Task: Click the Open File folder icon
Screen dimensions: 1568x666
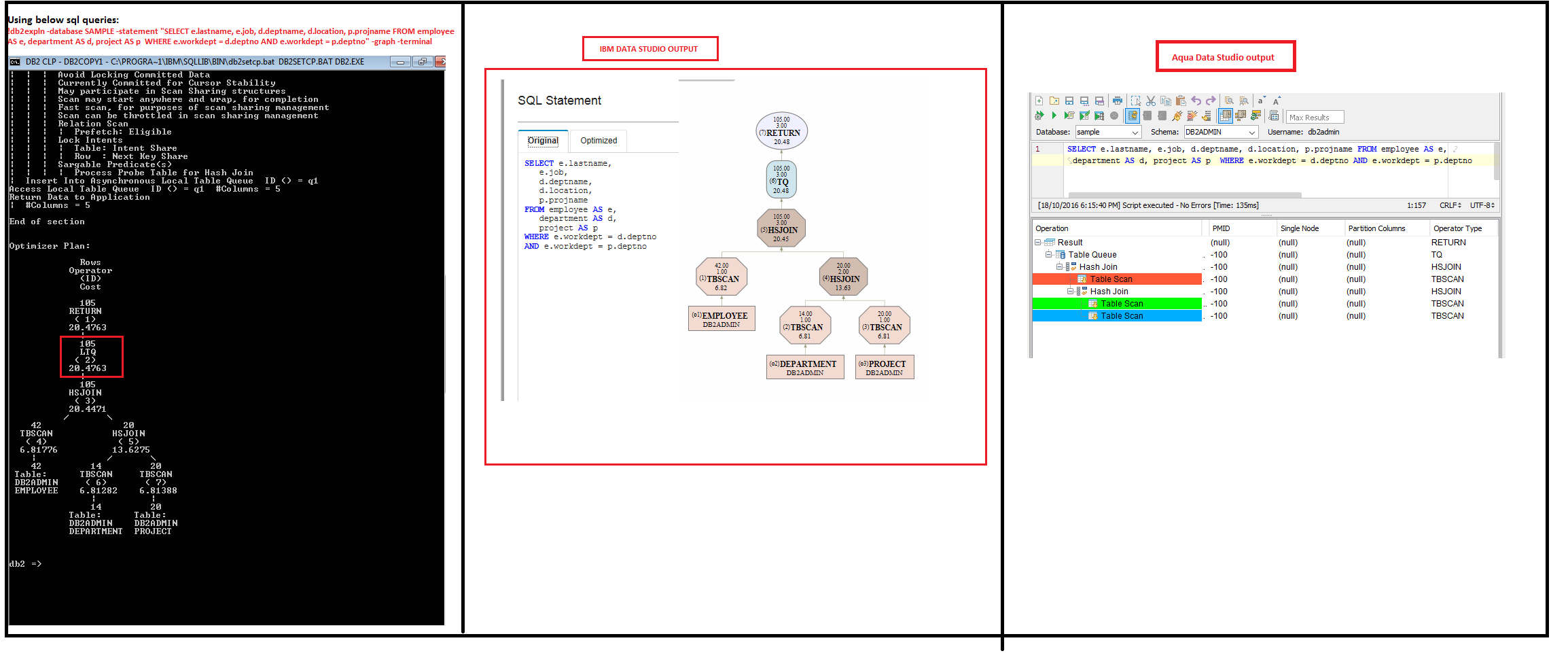Action: point(1054,101)
